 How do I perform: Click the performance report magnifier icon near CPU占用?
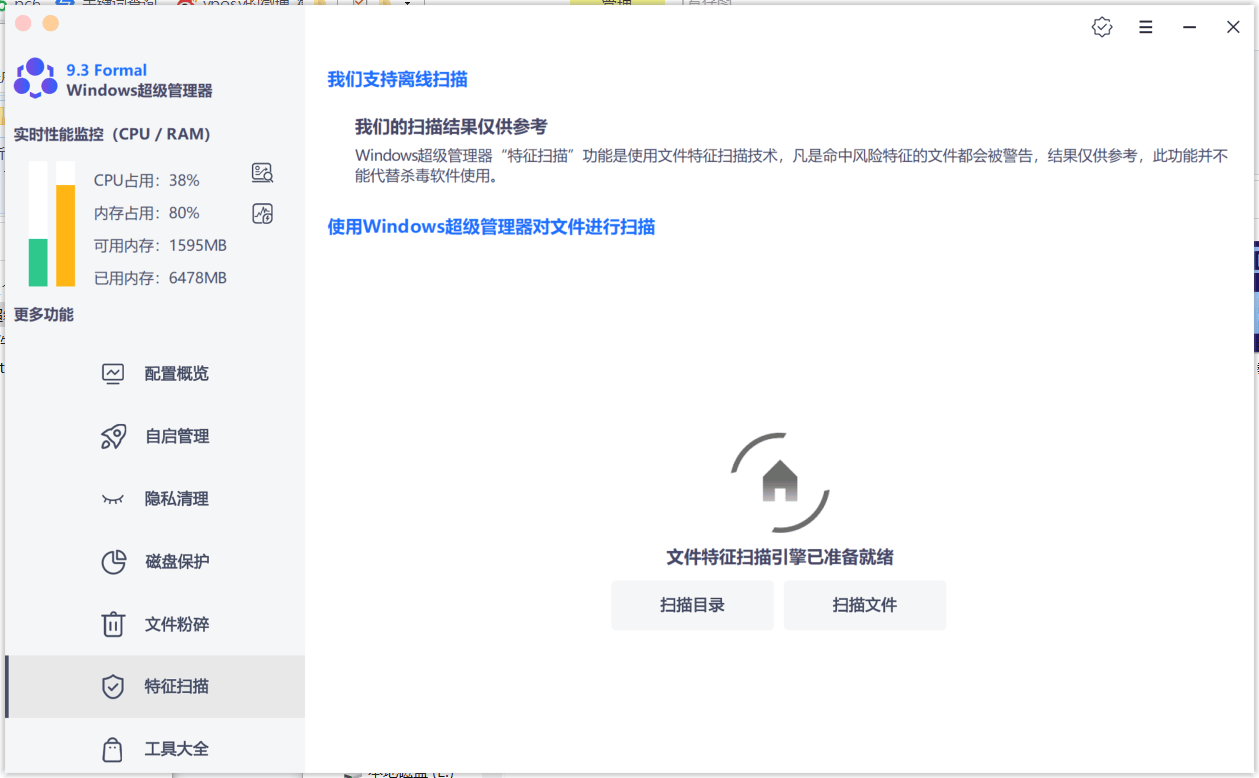(262, 172)
